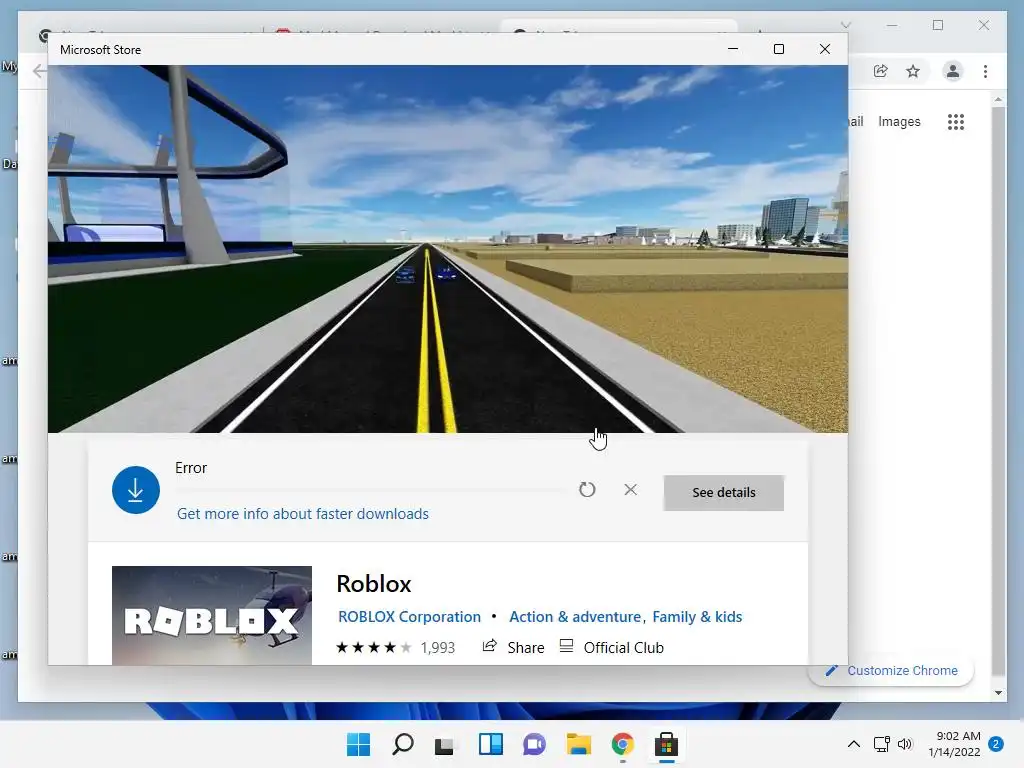1024x768 pixels.
Task: Open File Explorer from the taskbar
Action: click(x=579, y=744)
